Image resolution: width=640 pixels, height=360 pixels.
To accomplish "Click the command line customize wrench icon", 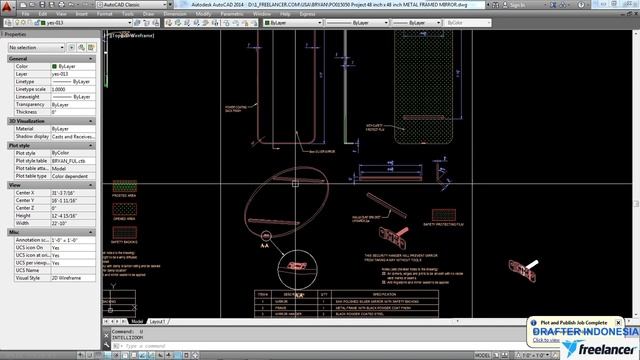I will point(107,346).
